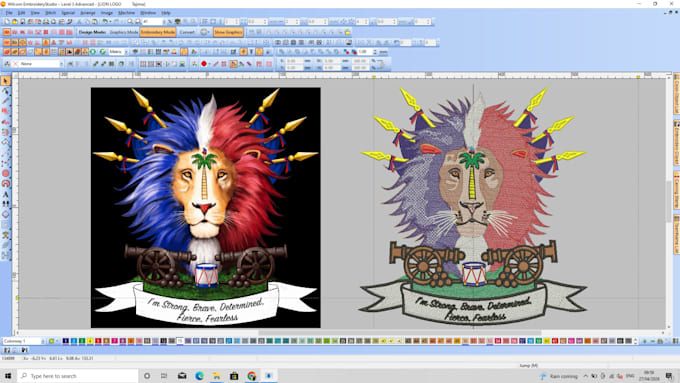Select green color swatch 3

click(82, 341)
